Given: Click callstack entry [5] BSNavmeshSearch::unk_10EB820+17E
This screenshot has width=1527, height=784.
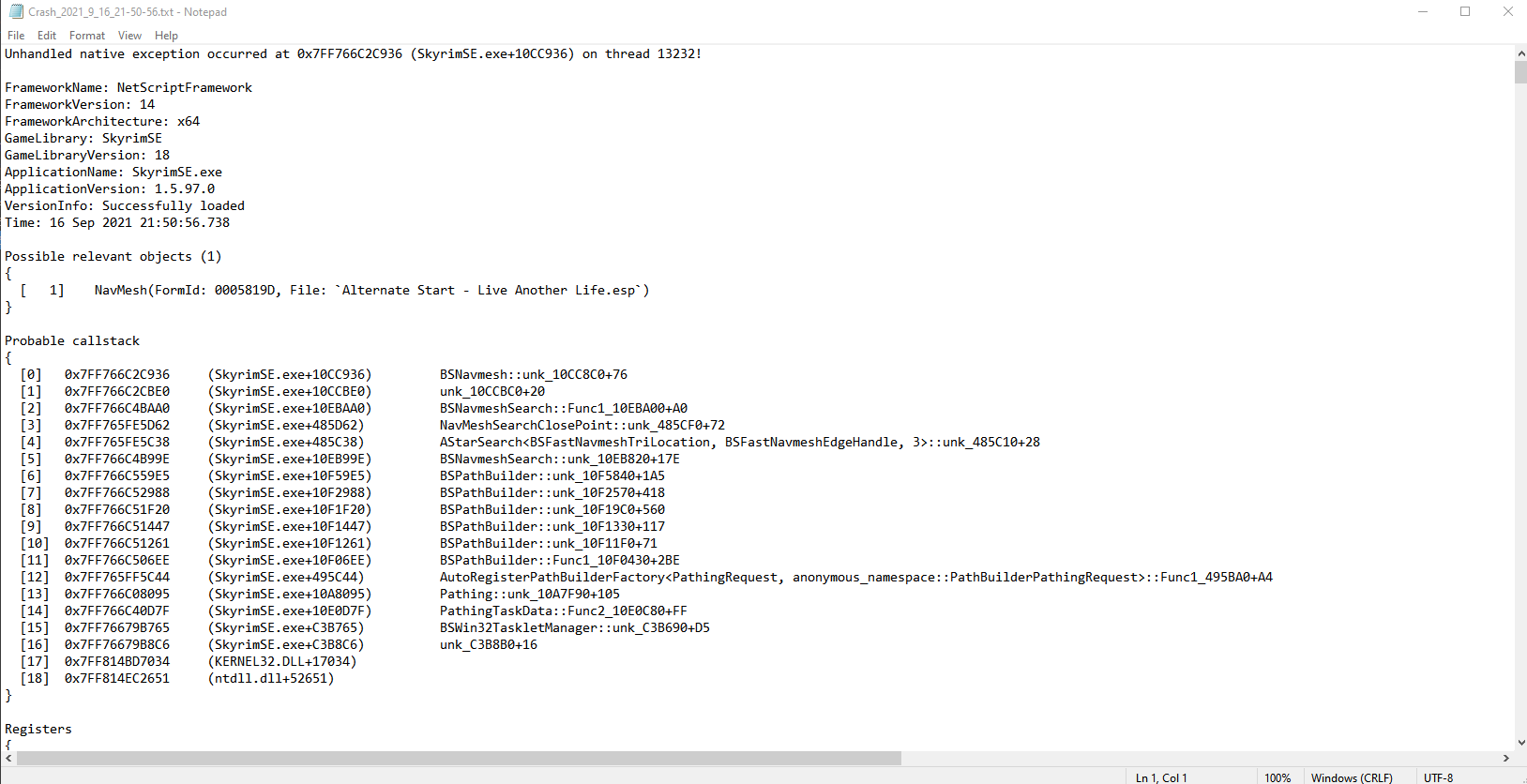Looking at the screenshot, I should click(x=350, y=459).
